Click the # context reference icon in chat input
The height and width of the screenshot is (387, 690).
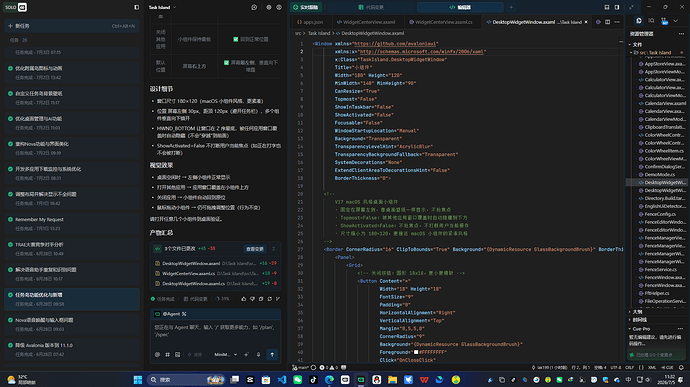(x=167, y=354)
